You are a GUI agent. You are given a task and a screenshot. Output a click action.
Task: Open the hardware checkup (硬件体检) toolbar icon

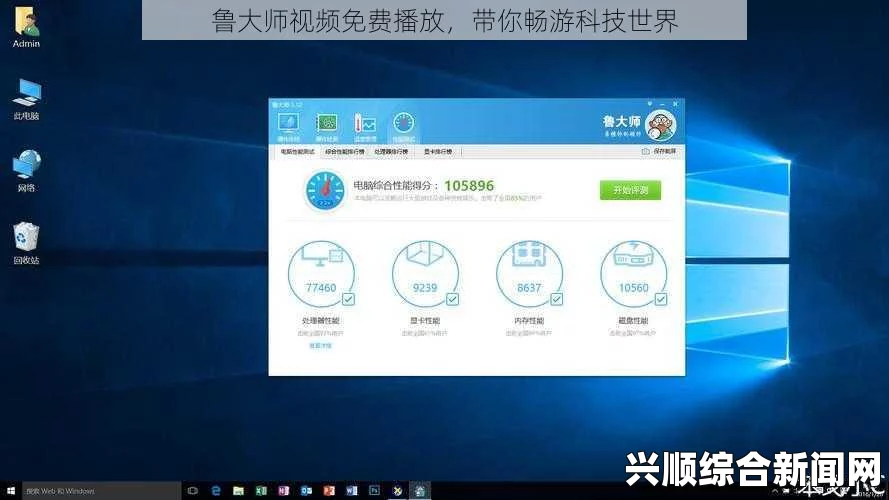tap(288, 127)
